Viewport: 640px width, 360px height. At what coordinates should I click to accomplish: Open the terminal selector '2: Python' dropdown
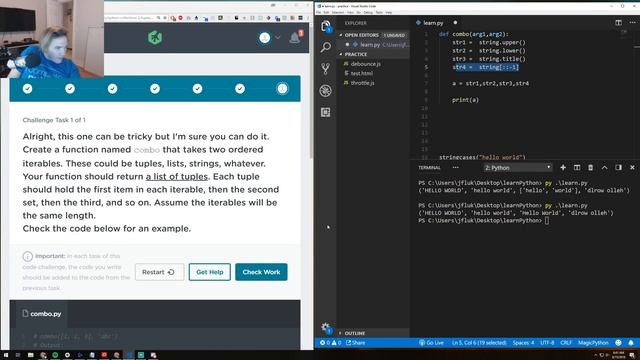click(x=518, y=168)
